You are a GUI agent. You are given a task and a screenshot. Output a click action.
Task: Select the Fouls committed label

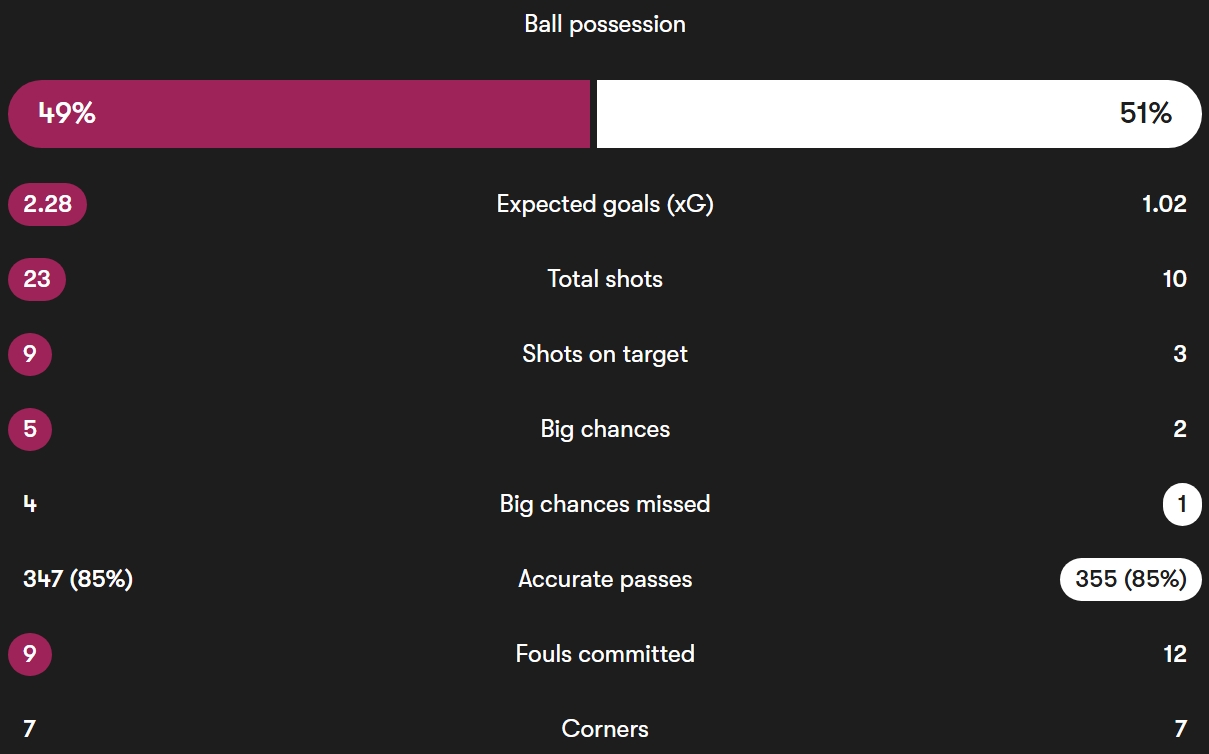pyautogui.click(x=605, y=654)
